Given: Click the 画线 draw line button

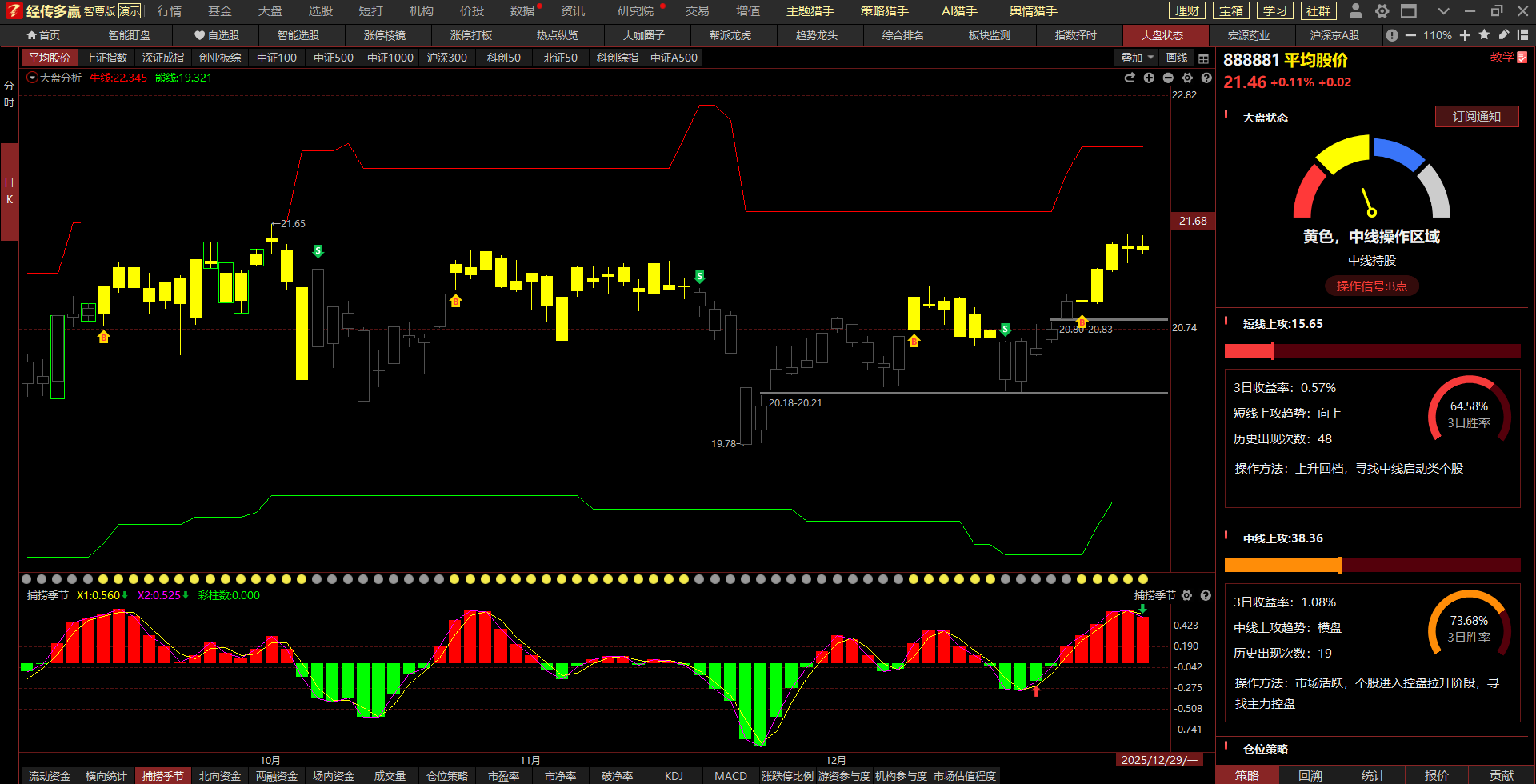Looking at the screenshot, I should [1177, 58].
